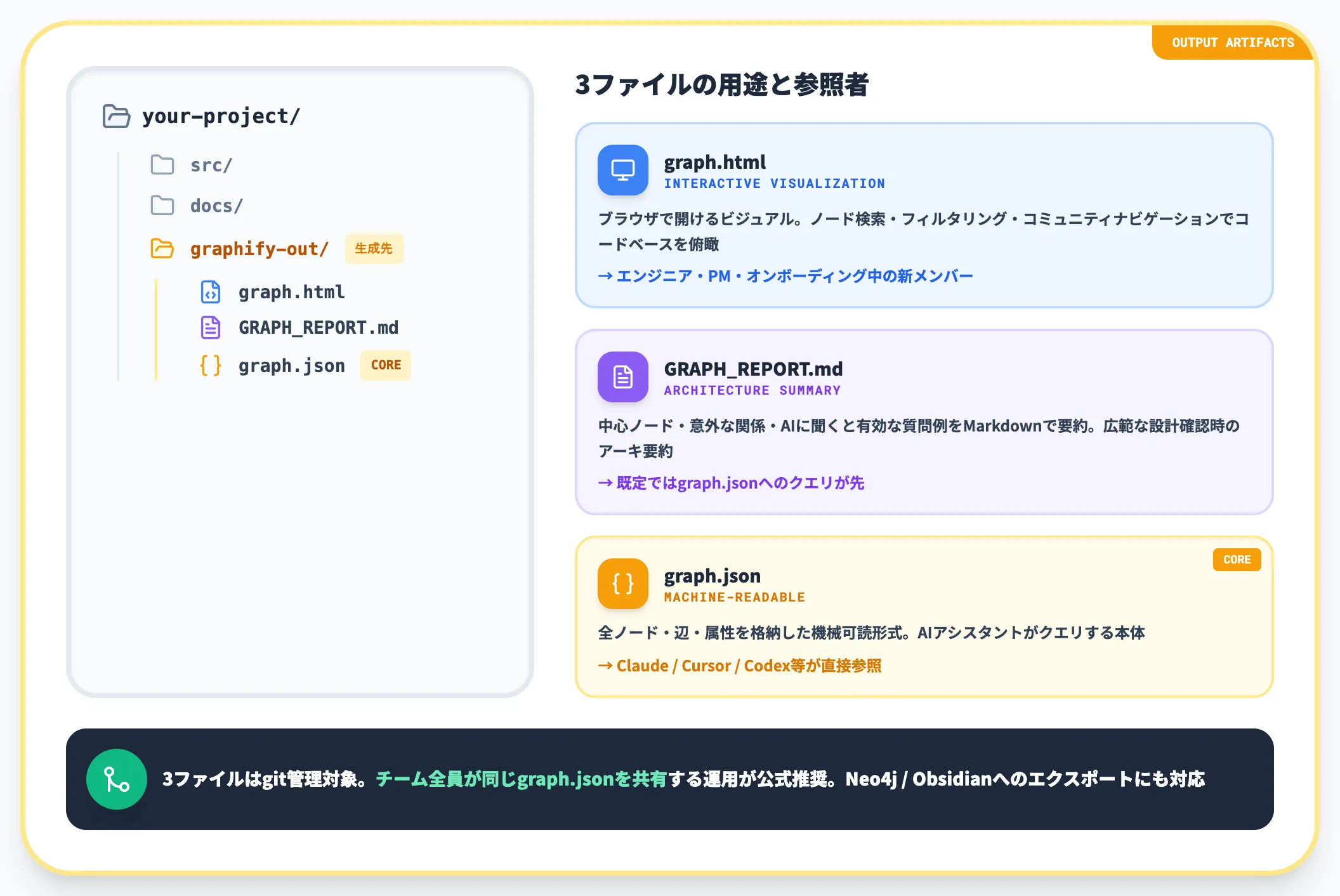Image resolution: width=1340 pixels, height=896 pixels.
Task: Click the curly braces icon beside graph.json in tree
Action: pos(211,366)
